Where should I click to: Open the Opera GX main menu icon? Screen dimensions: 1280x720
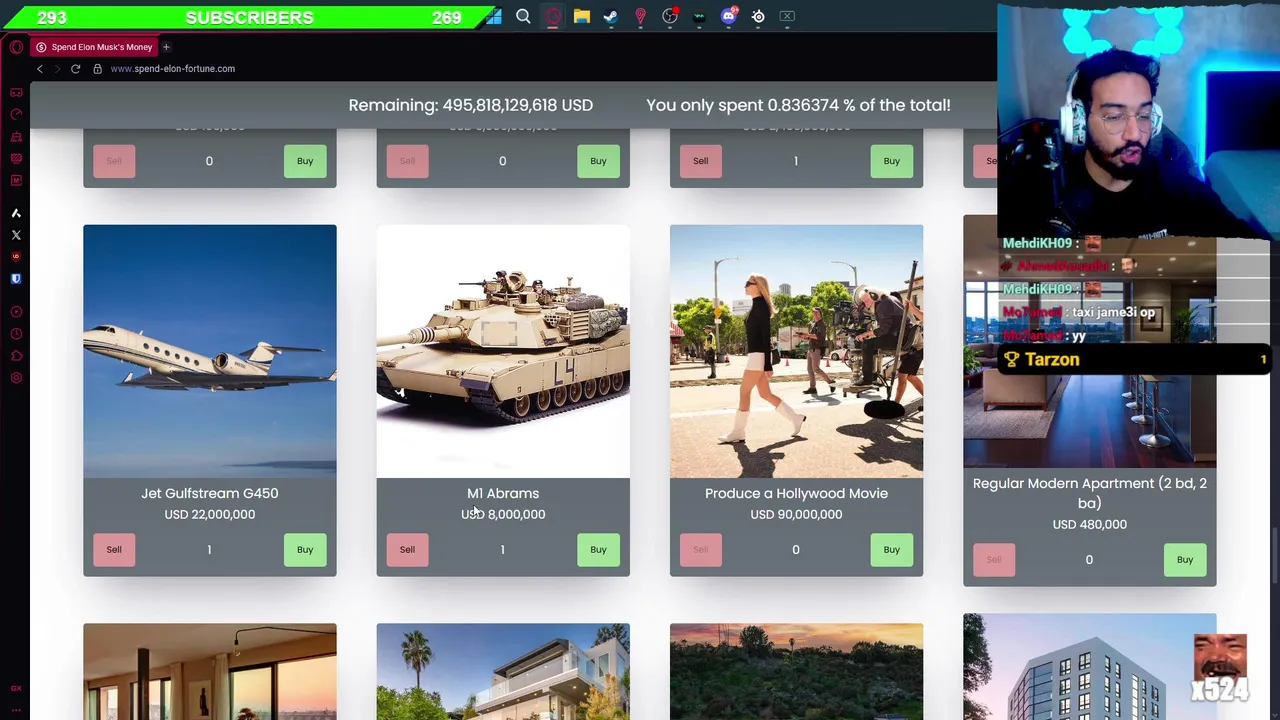click(16, 47)
